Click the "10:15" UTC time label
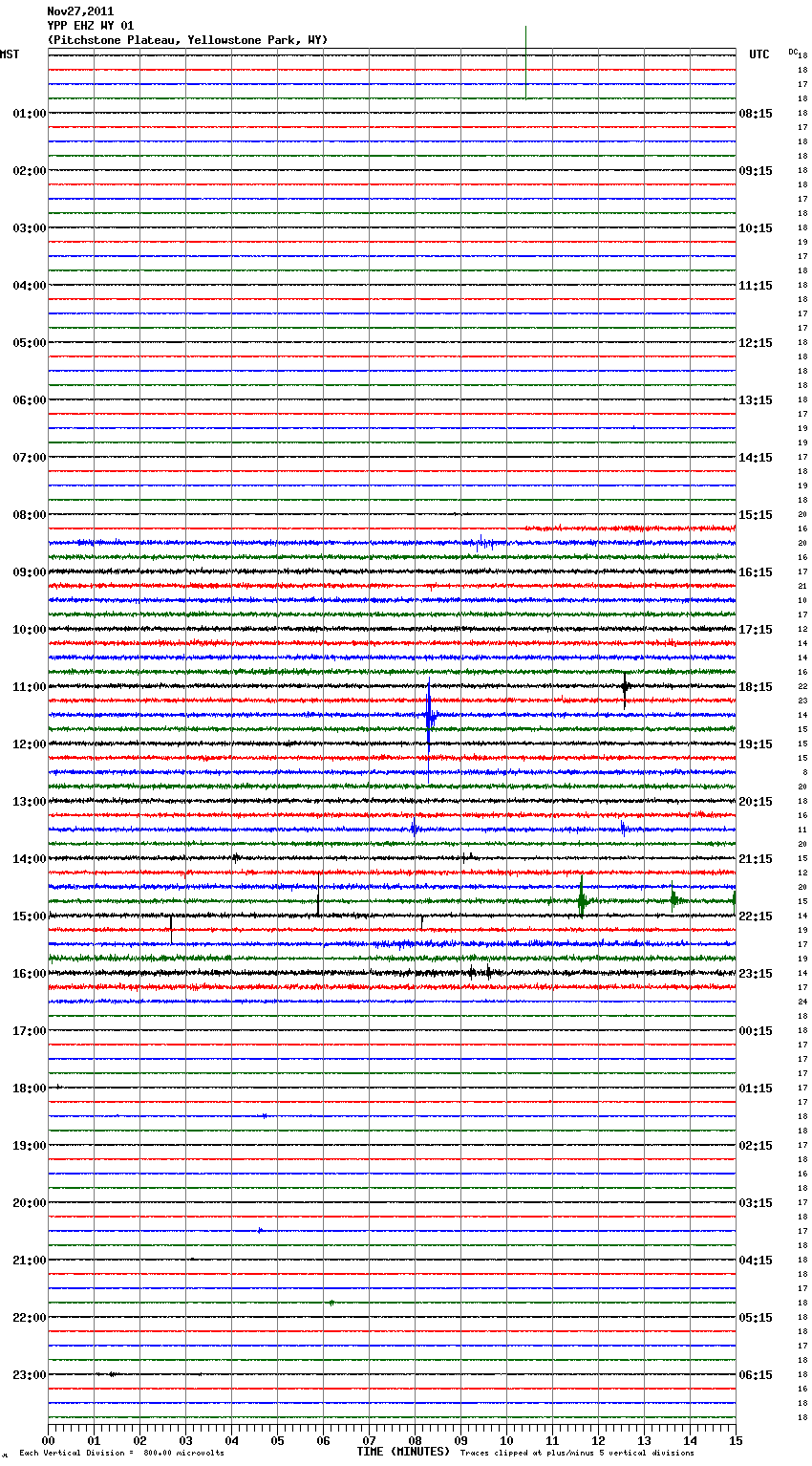The height and width of the screenshot is (1466, 812). point(756,228)
